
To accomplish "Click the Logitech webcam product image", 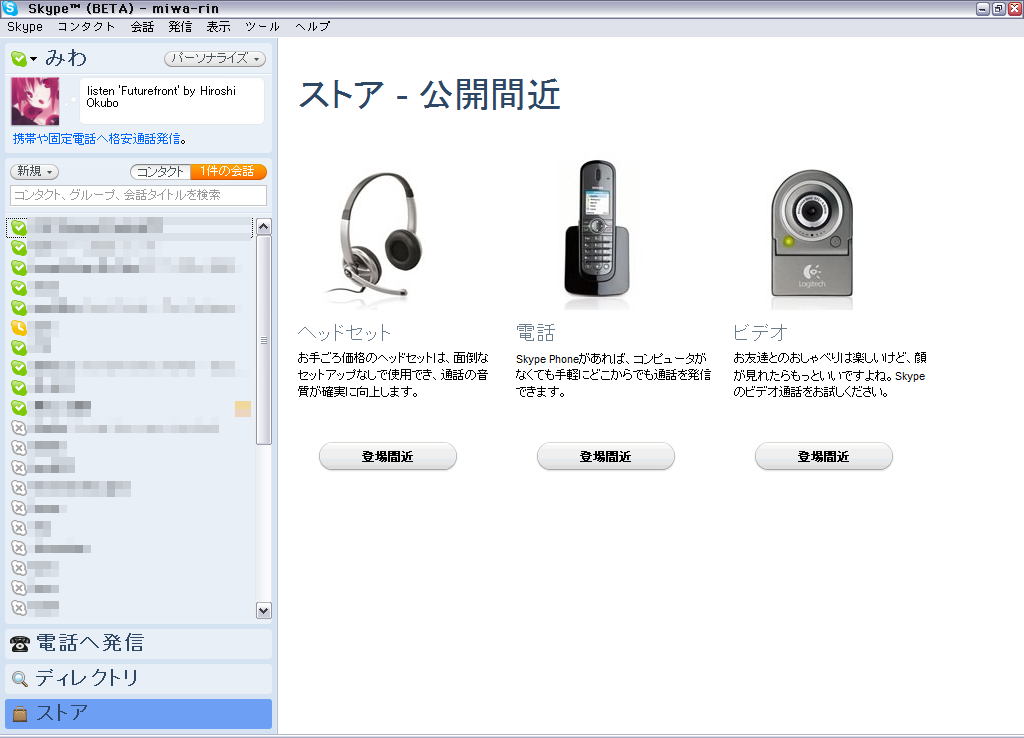I will 811,236.
